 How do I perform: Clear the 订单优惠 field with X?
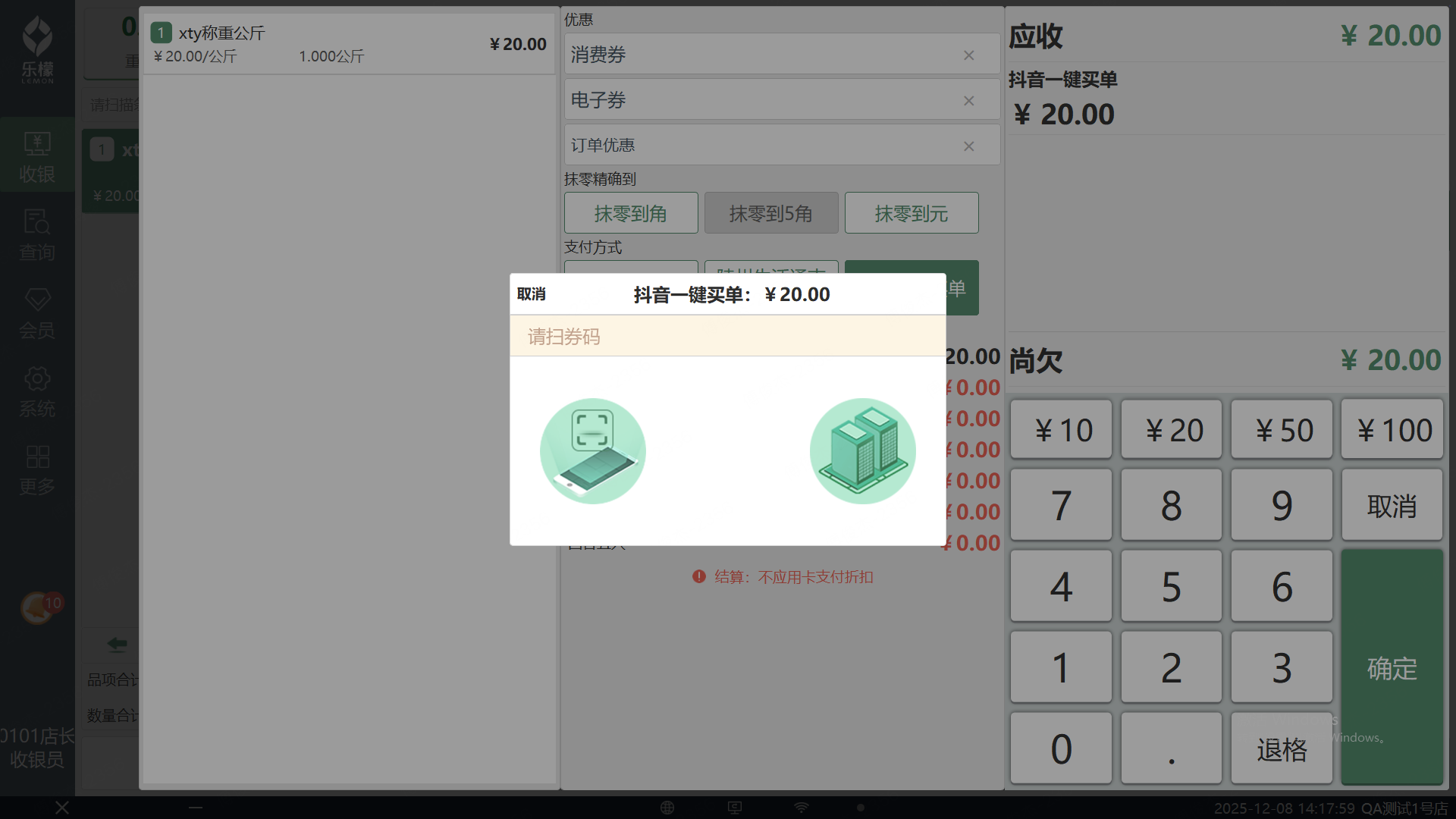tap(968, 146)
